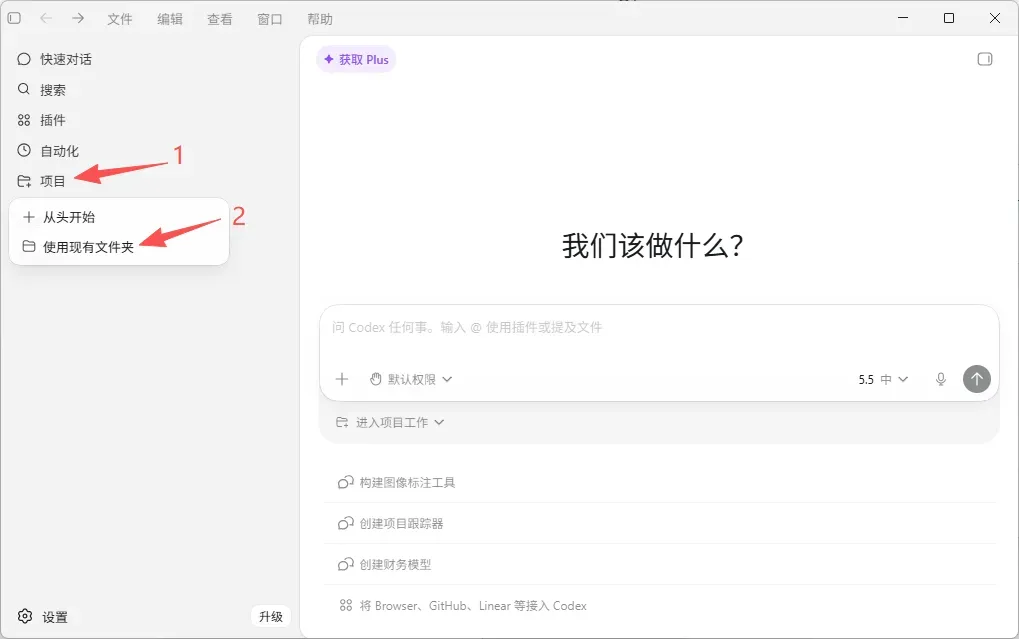Select the 创建财务模型 suggestion
This screenshot has height=639, width=1019.
point(660,564)
